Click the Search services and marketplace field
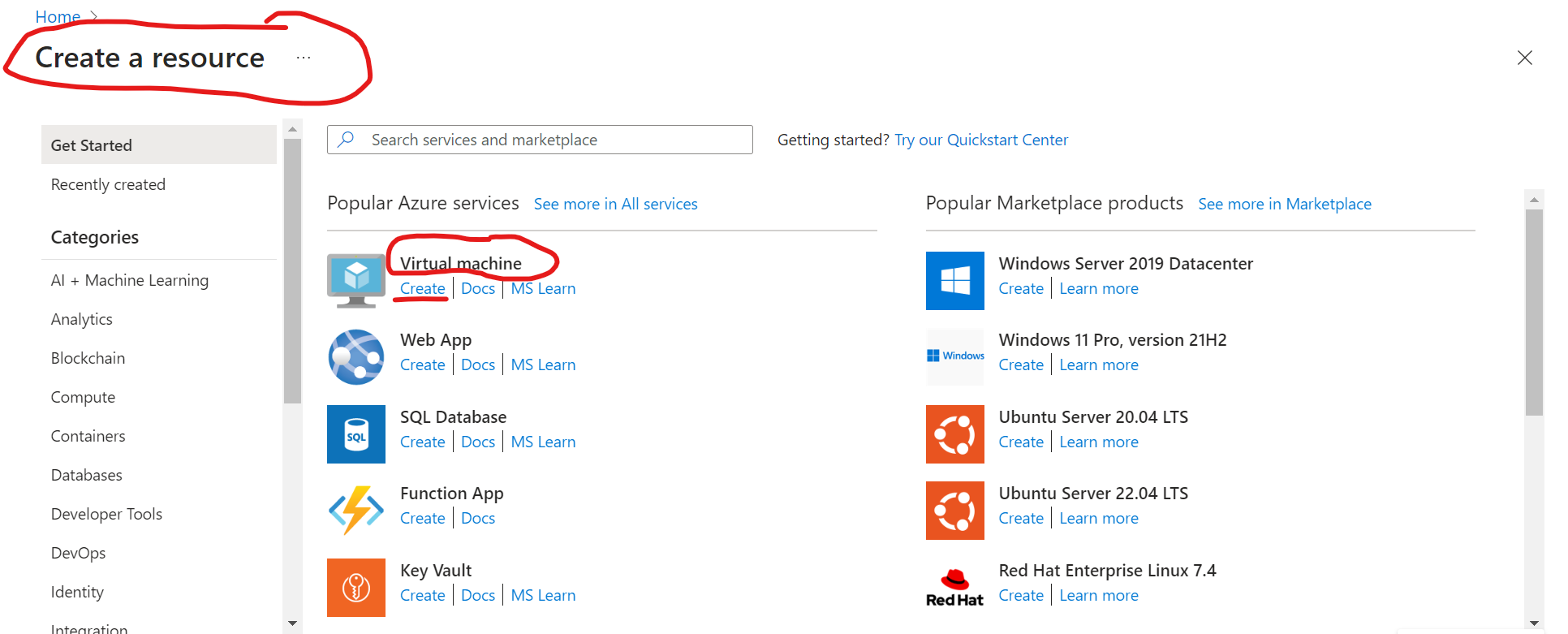The height and width of the screenshot is (634, 1568). 552,140
